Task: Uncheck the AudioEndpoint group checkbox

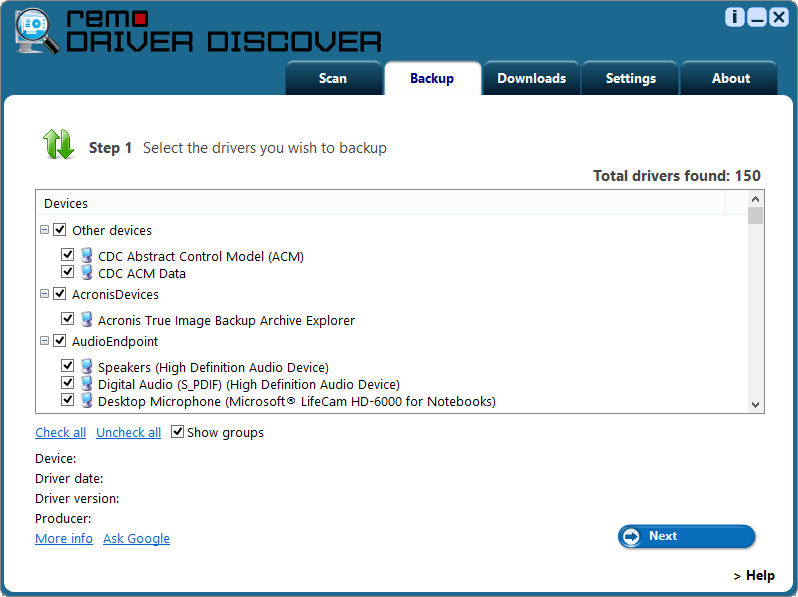Action: pyautogui.click(x=60, y=340)
